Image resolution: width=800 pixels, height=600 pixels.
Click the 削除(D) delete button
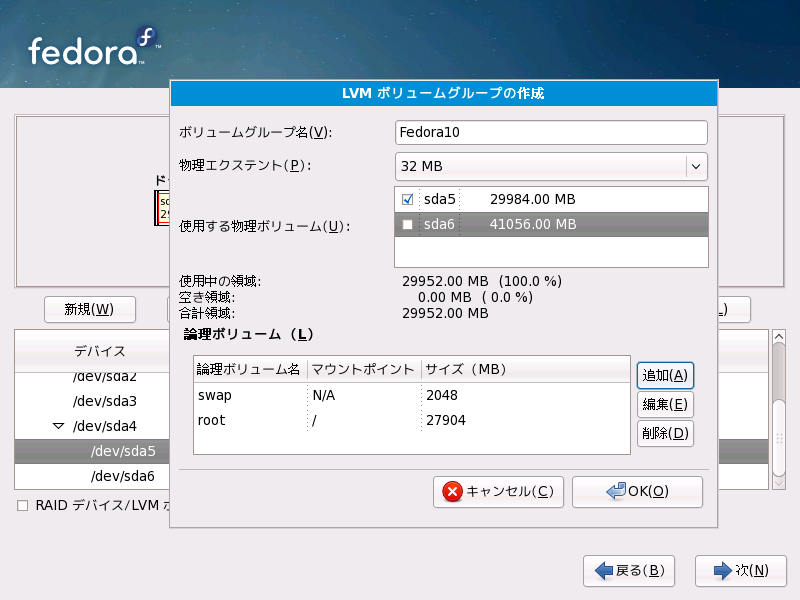665,434
